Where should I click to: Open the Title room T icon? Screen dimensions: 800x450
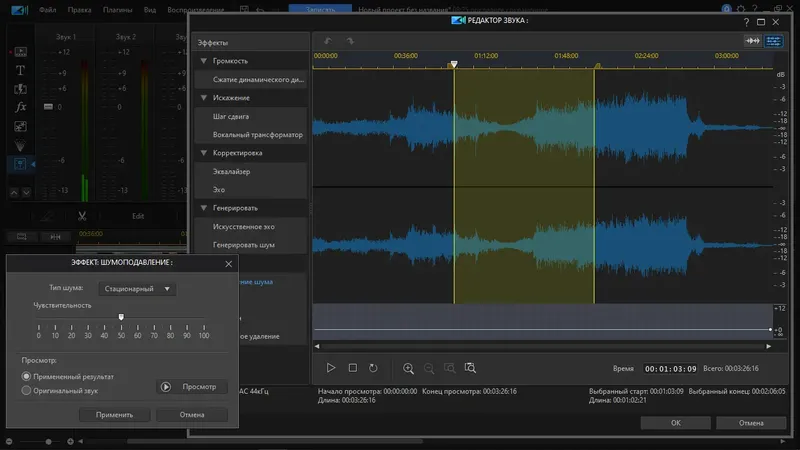[20, 71]
